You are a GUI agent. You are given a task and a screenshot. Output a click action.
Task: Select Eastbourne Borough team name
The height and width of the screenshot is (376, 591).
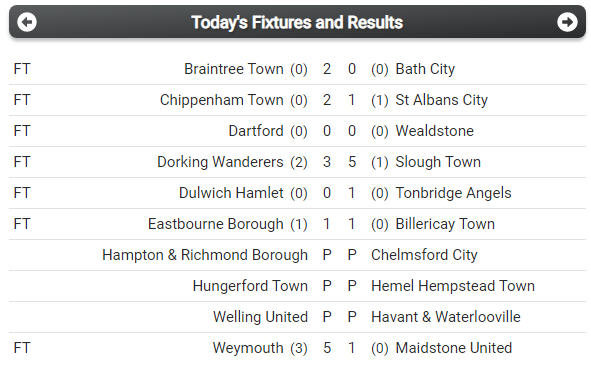(x=216, y=224)
